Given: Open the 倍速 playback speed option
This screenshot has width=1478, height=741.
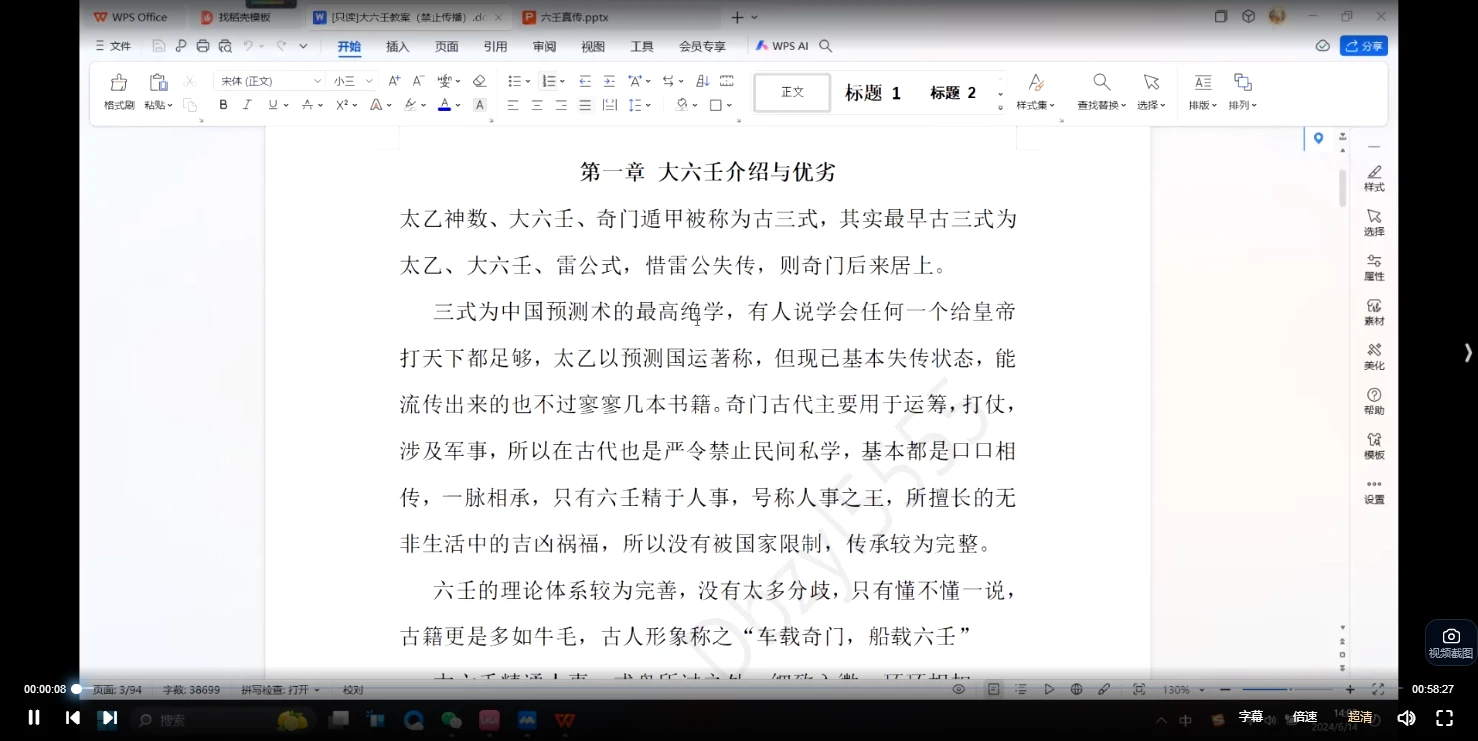Looking at the screenshot, I should (x=1305, y=717).
